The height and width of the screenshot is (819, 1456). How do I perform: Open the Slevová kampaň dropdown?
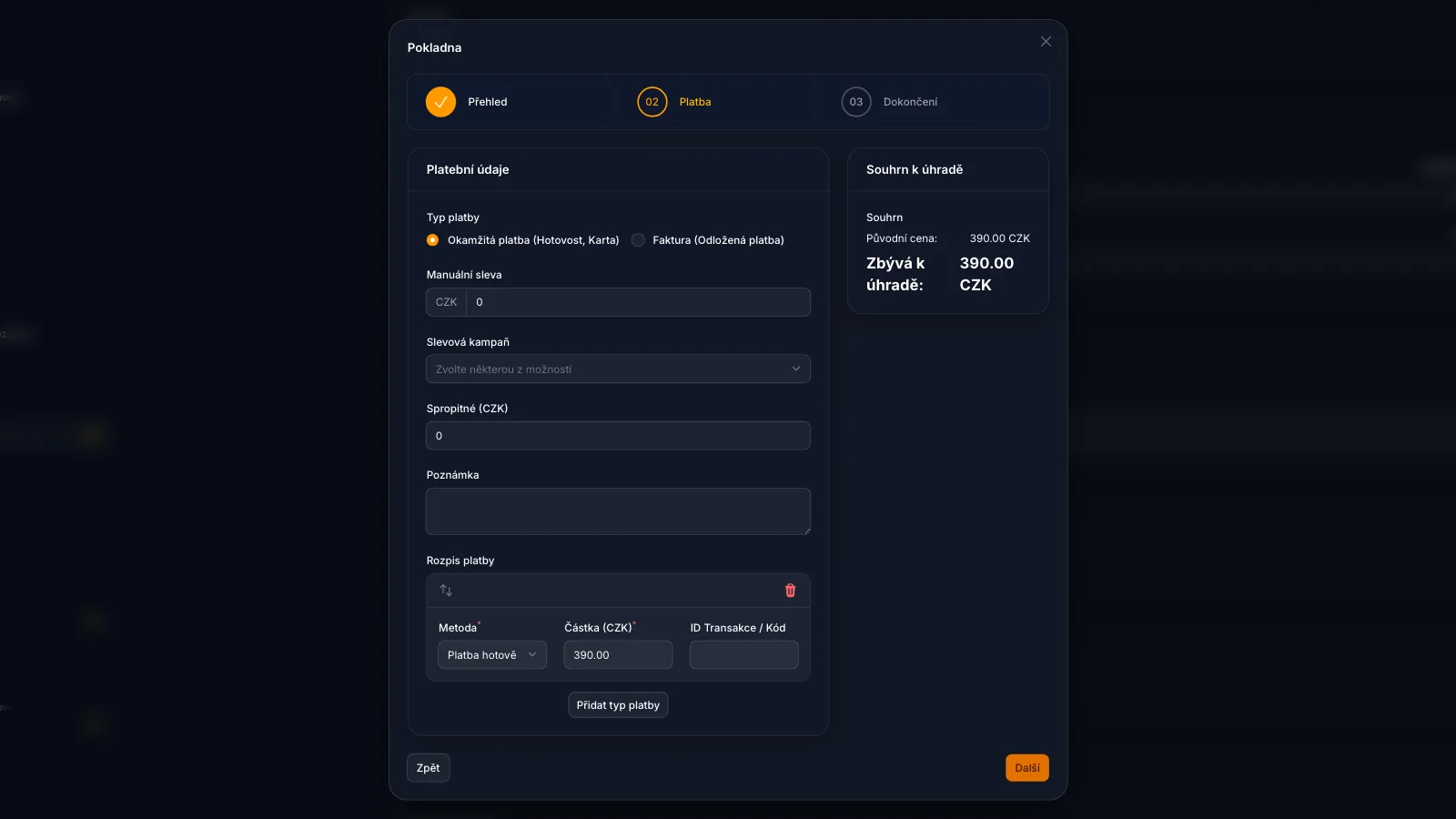[618, 369]
